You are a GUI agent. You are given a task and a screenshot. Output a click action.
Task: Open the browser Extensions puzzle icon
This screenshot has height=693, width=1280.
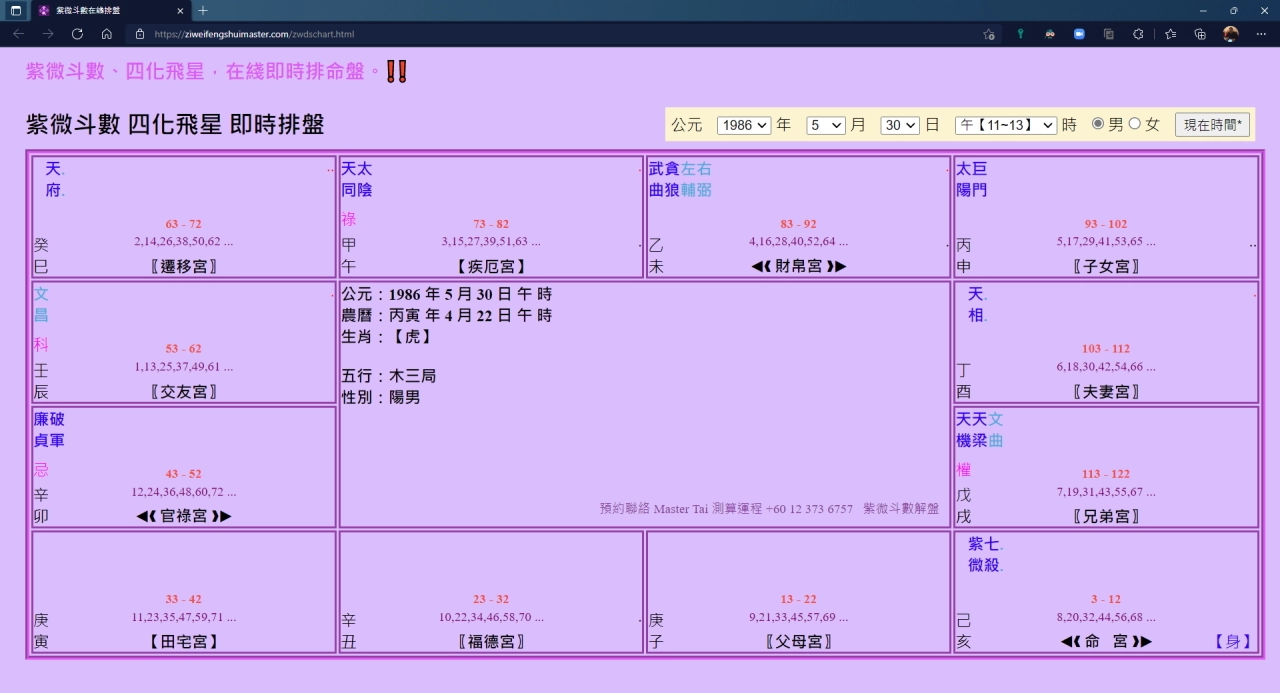click(x=1138, y=34)
